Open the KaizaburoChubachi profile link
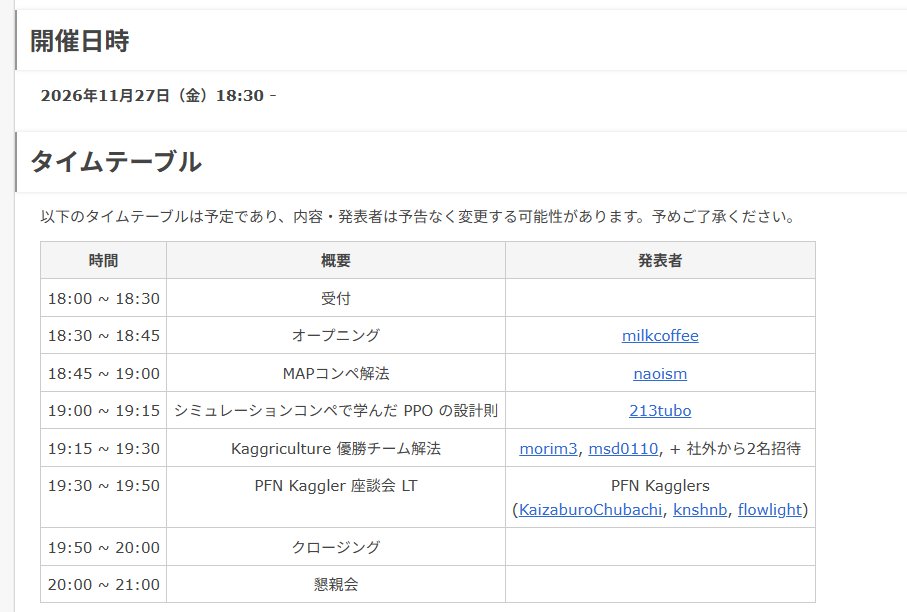 point(590,510)
